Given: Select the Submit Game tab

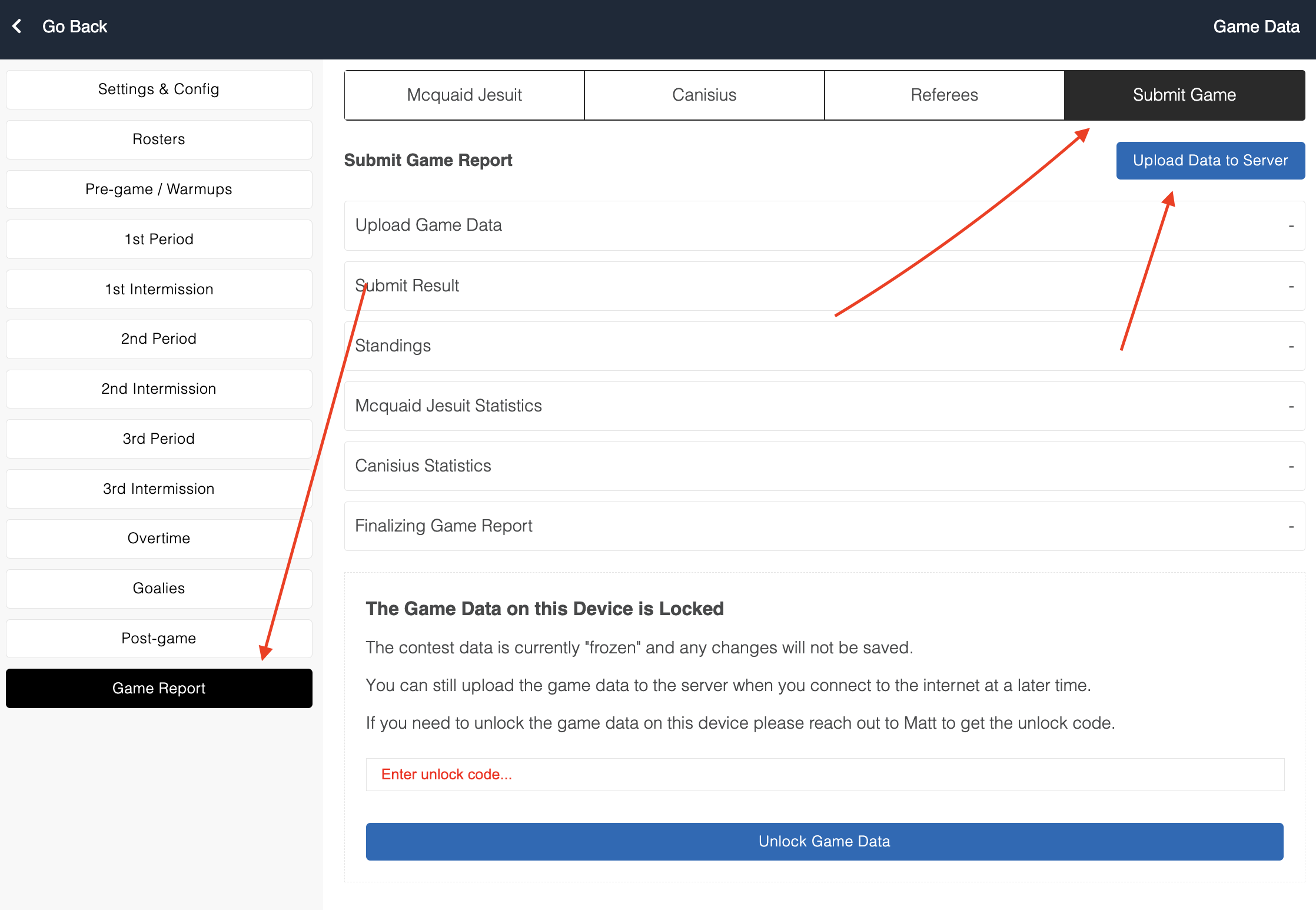Looking at the screenshot, I should 1184,95.
